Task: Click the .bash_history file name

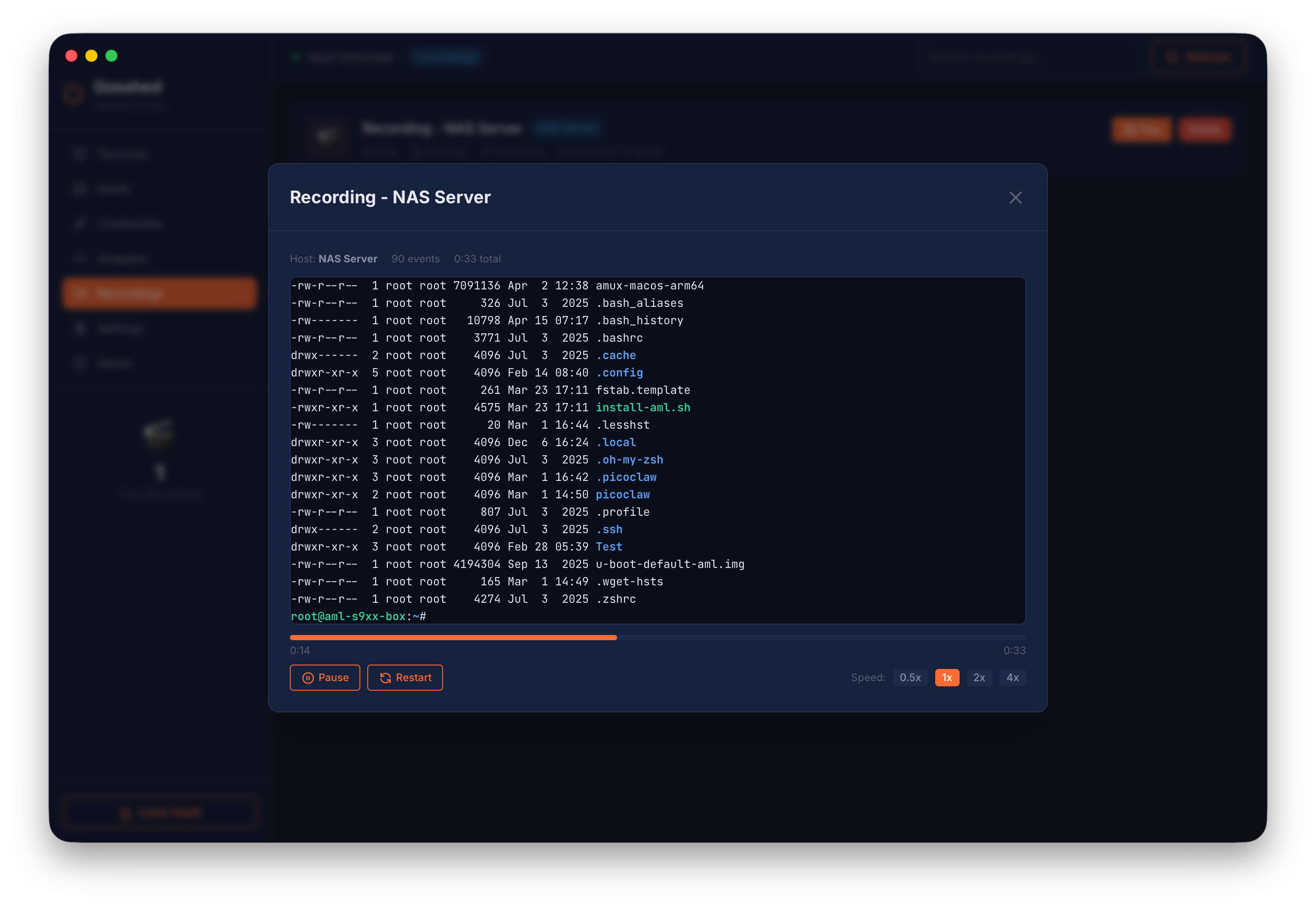Action: pos(639,320)
